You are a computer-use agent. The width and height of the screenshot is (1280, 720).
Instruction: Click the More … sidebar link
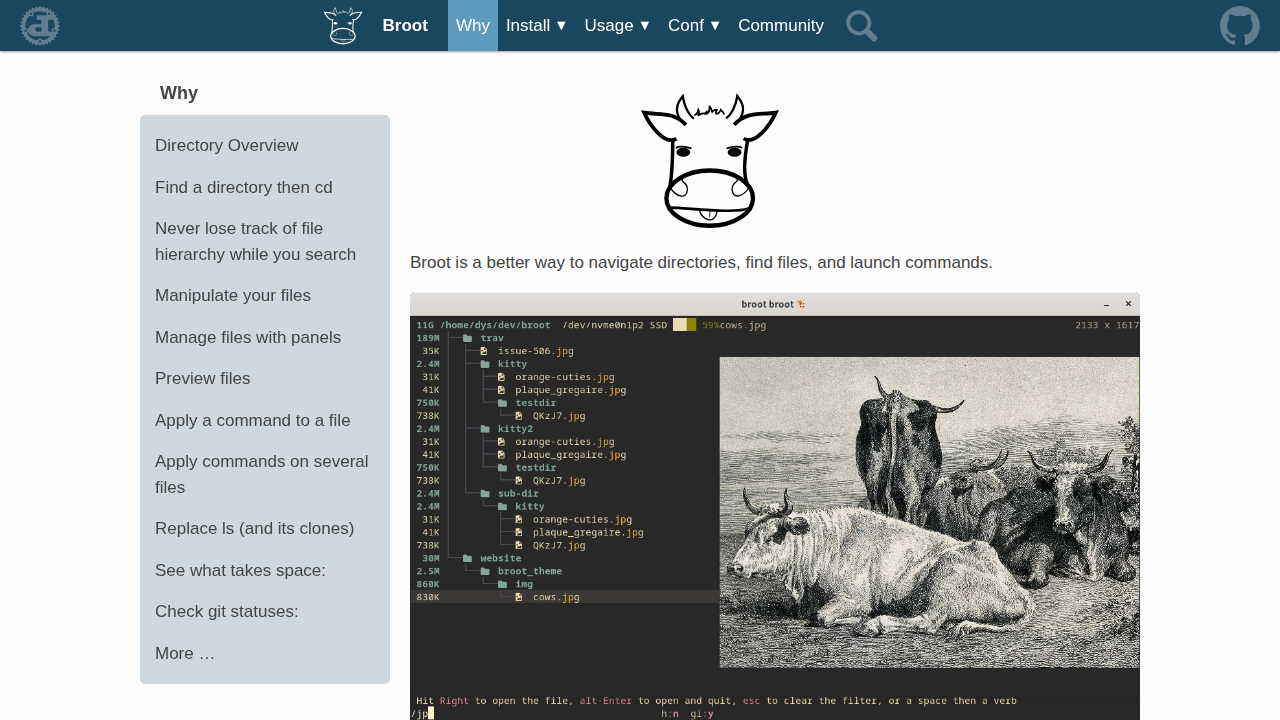(185, 654)
